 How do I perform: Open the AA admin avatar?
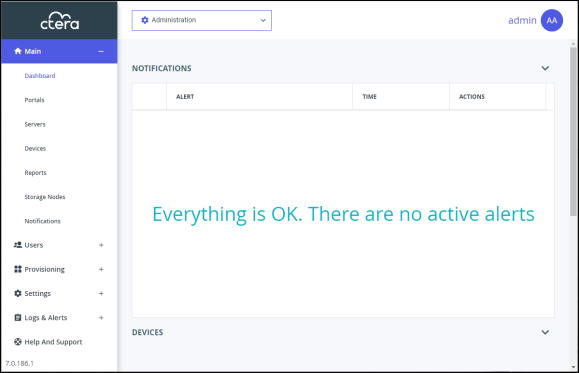click(552, 20)
